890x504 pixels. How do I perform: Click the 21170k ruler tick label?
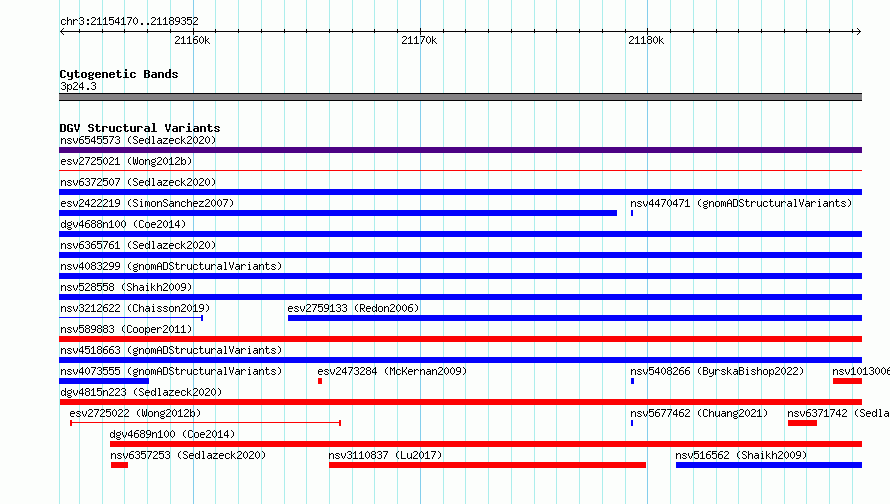pyautogui.click(x=419, y=40)
